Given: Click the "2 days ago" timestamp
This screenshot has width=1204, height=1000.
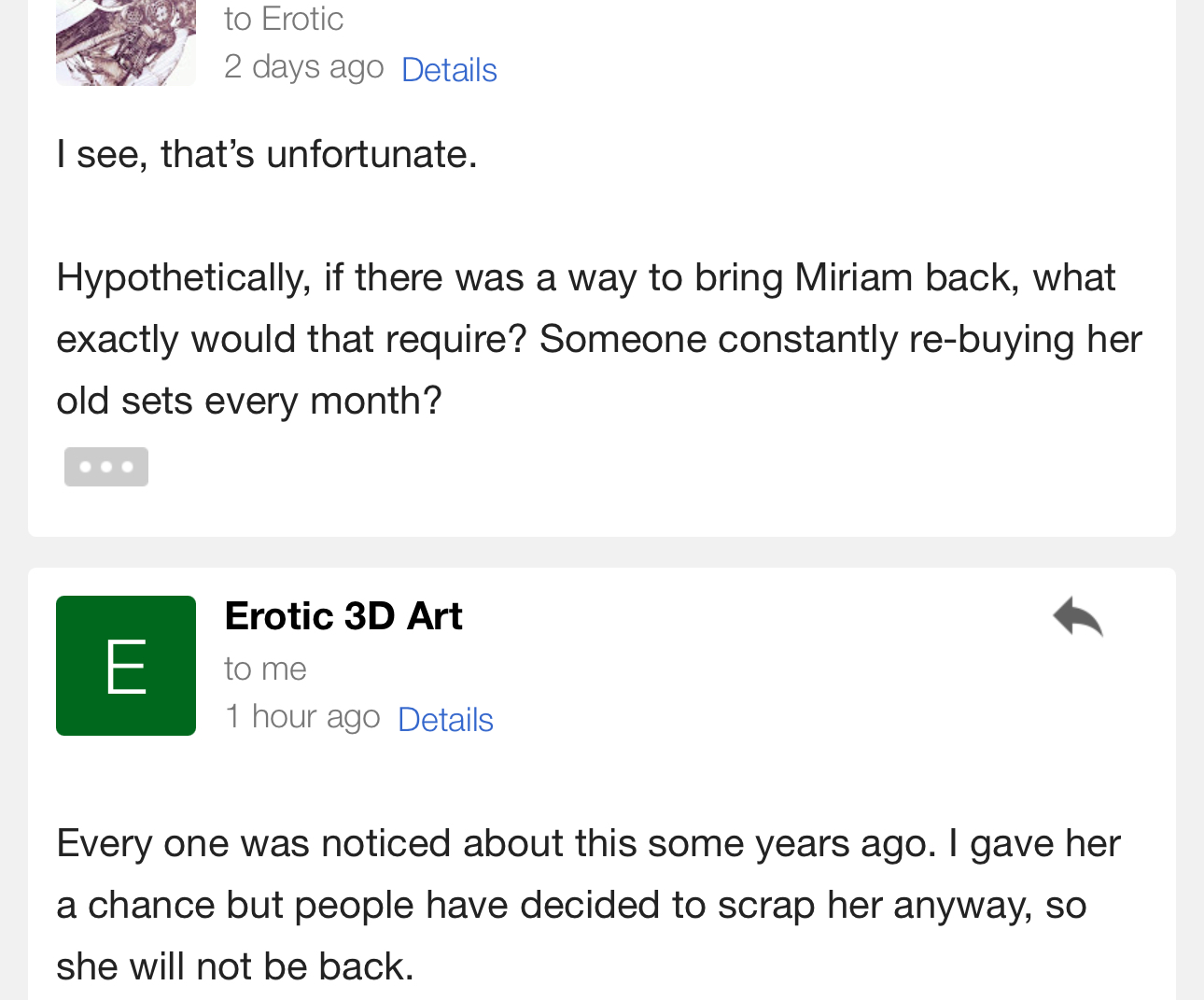Looking at the screenshot, I should coord(303,67).
